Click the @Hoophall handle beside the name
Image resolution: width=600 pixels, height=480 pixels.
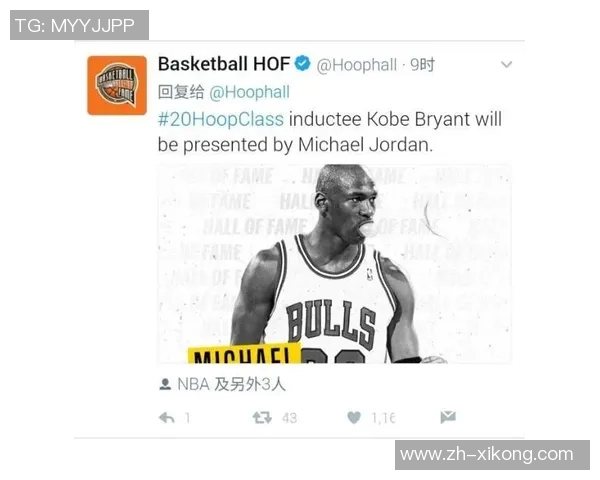357,65
